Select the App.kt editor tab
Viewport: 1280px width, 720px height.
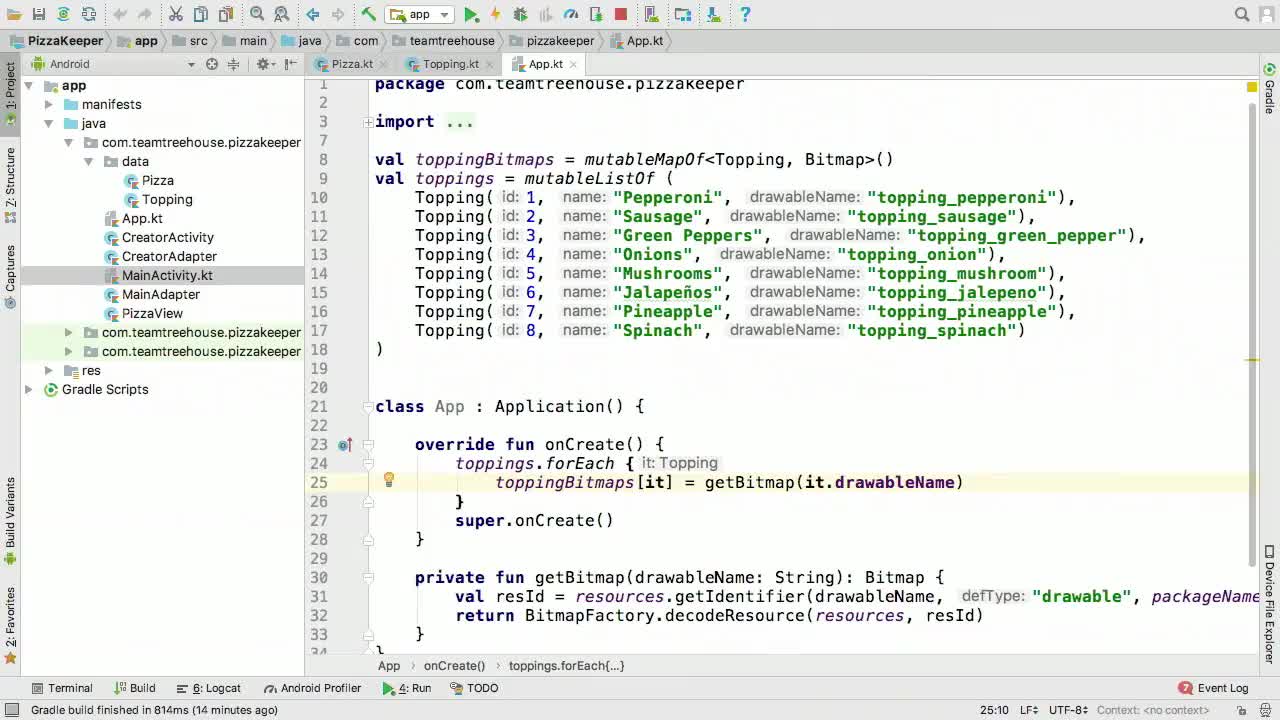546,64
